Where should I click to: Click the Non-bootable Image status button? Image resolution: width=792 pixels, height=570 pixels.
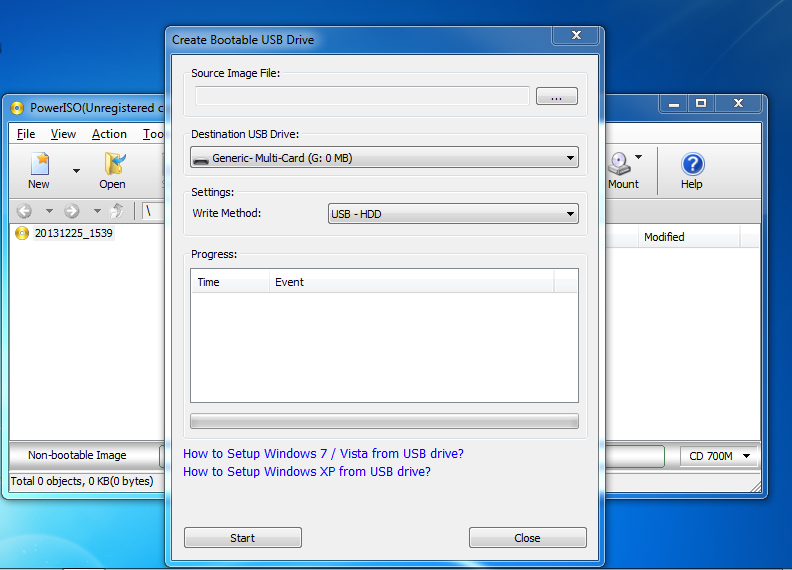pos(77,455)
